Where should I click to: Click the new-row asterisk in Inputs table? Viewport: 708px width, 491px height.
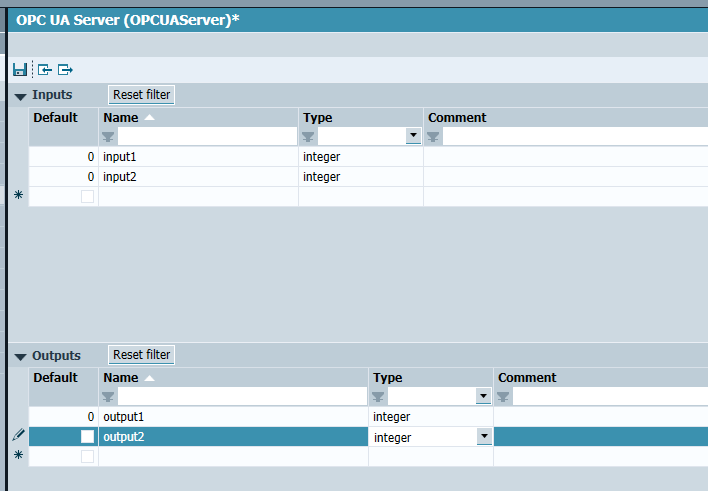19,195
